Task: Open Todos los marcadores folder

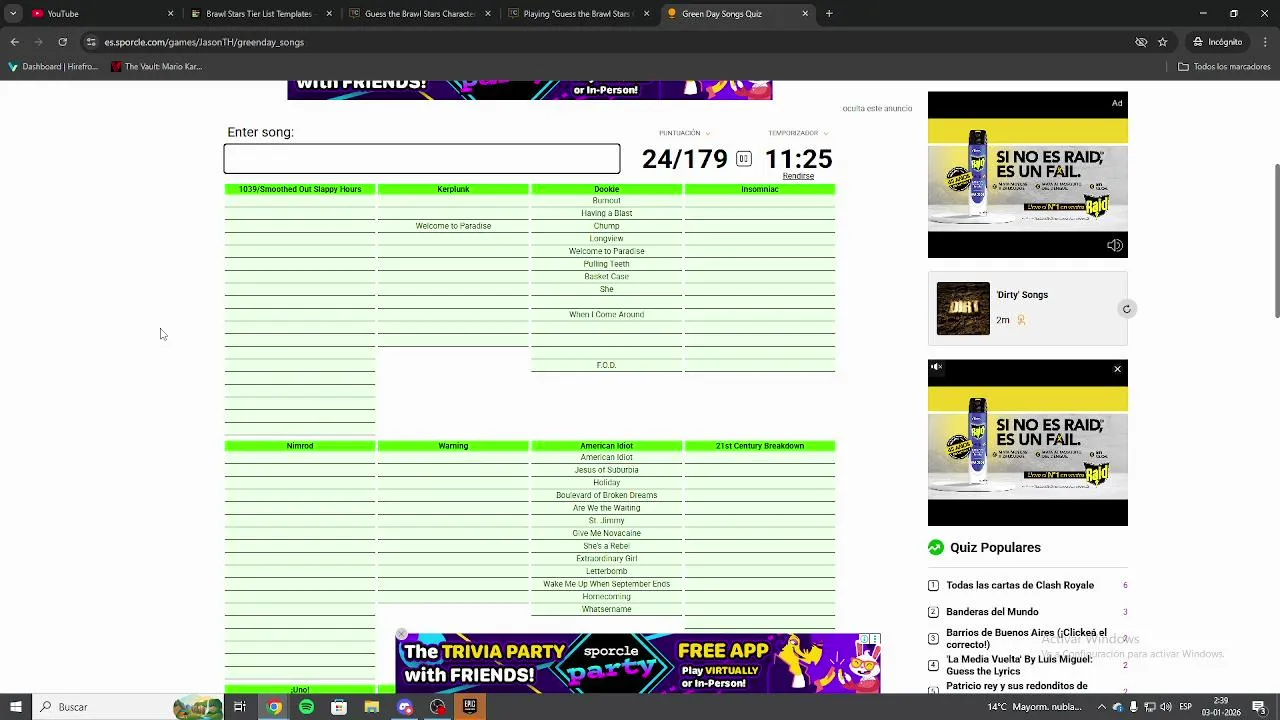Action: pos(1224,67)
